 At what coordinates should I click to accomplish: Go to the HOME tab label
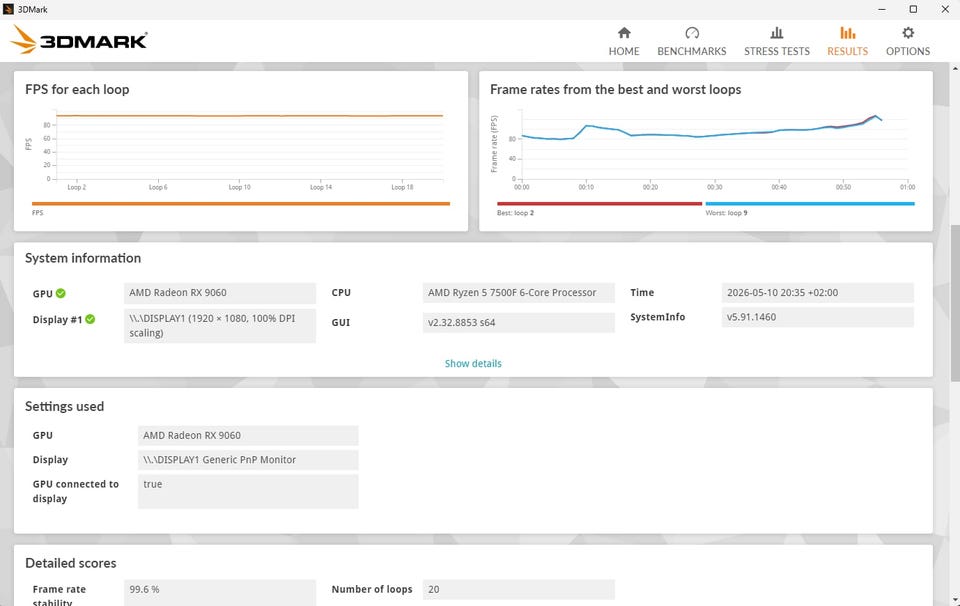(624, 51)
